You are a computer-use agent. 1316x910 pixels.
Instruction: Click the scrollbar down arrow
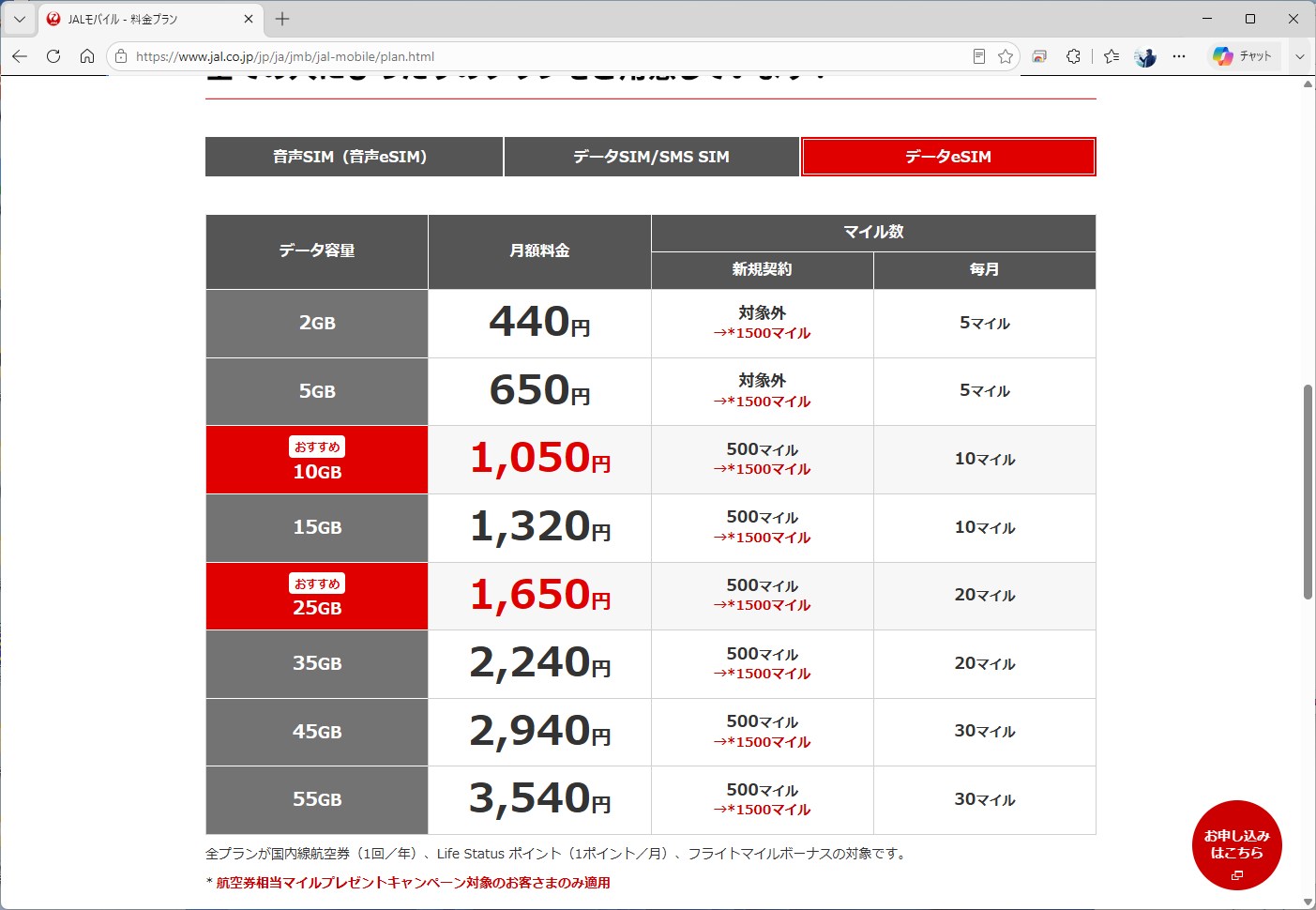[1308, 902]
